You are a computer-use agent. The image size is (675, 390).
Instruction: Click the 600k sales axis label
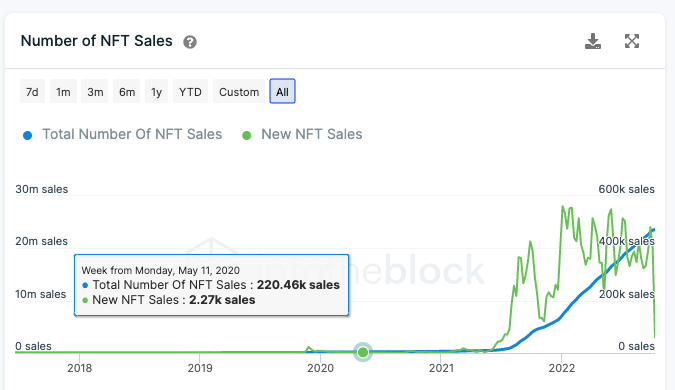626,189
